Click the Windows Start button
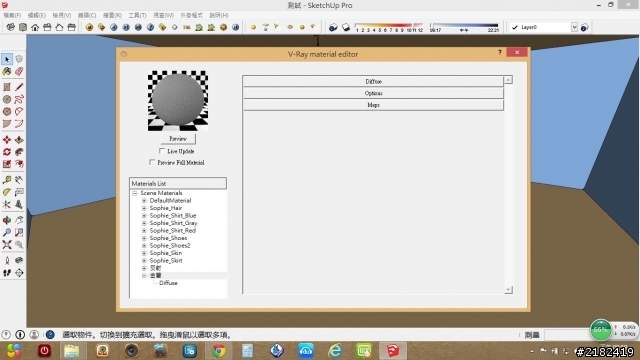 13,351
